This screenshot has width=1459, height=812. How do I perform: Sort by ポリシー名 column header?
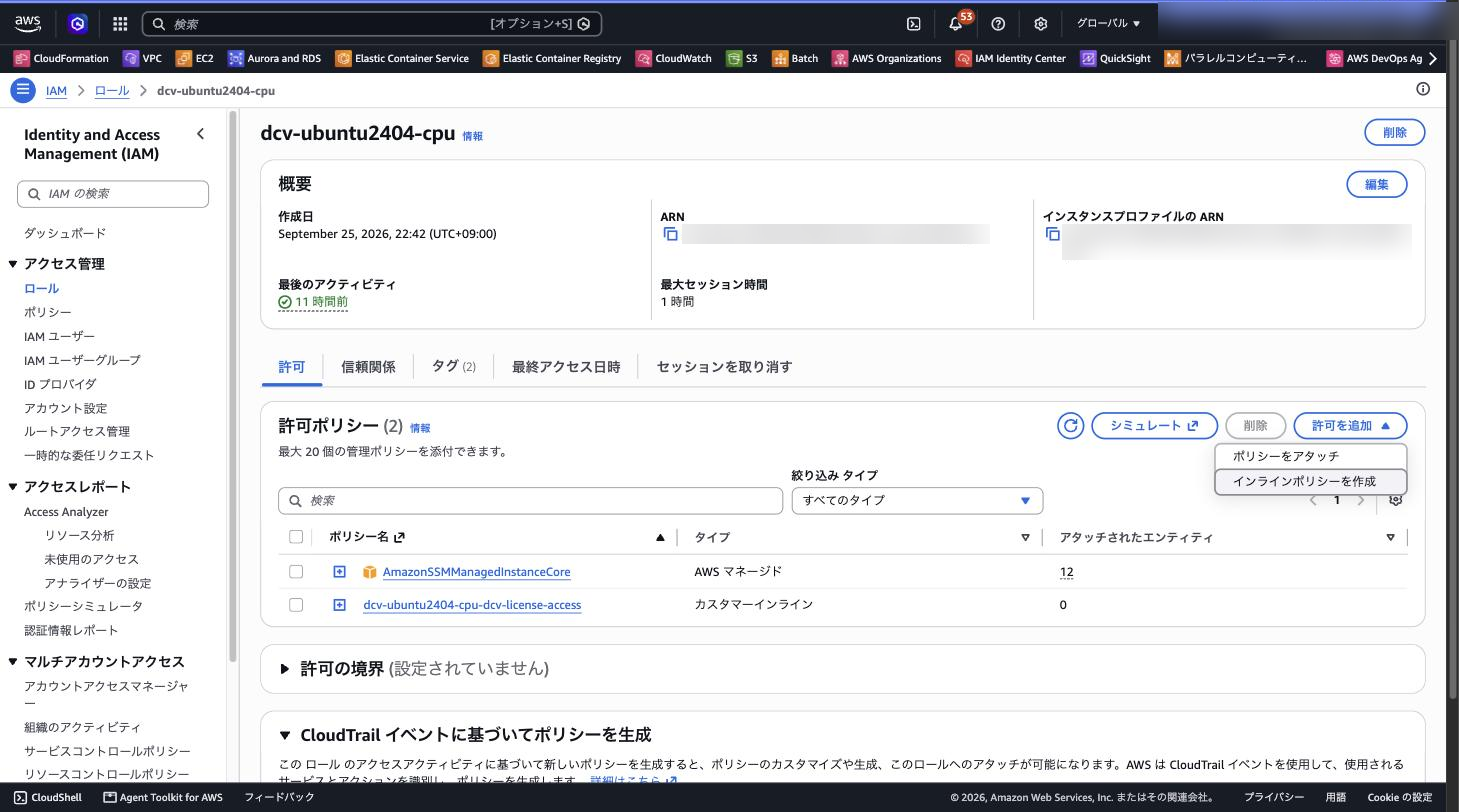(x=366, y=537)
